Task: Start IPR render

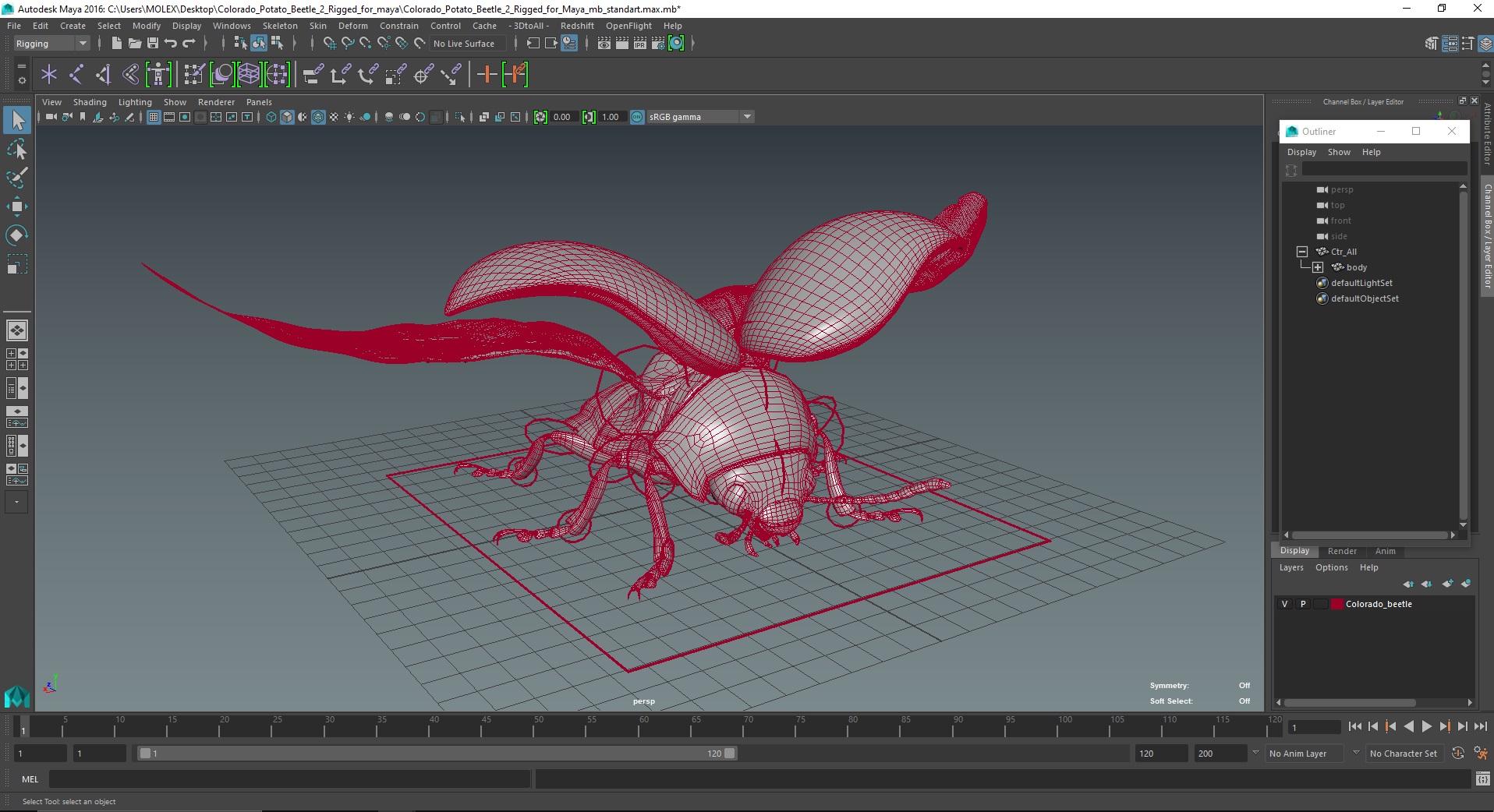Action: 640,44
